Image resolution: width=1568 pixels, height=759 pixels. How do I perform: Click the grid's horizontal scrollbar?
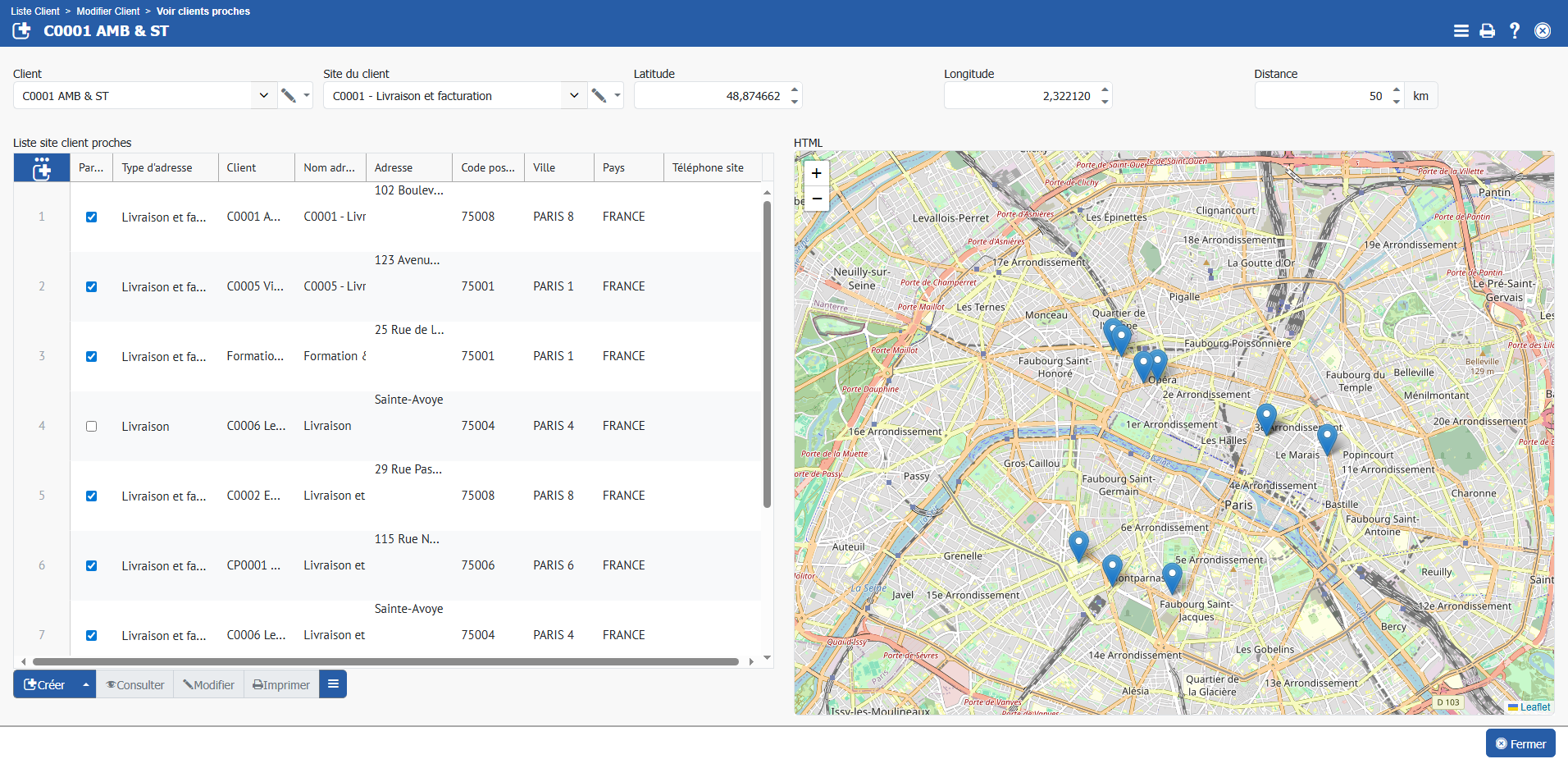pyautogui.click(x=385, y=661)
